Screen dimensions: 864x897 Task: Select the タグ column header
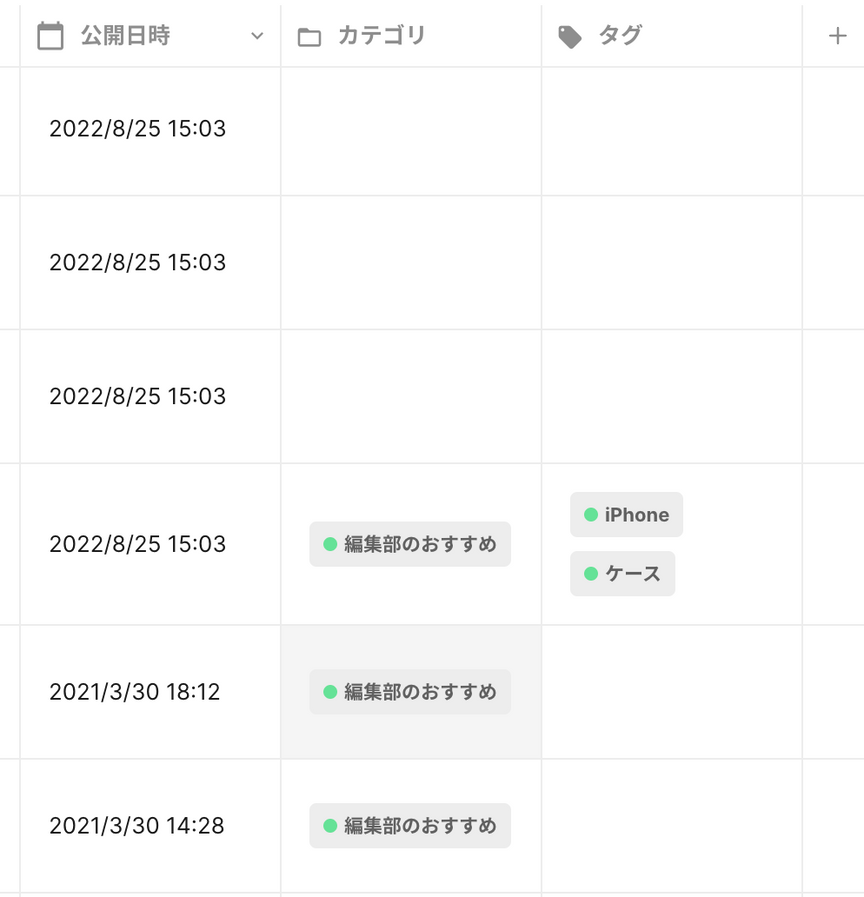tap(672, 35)
